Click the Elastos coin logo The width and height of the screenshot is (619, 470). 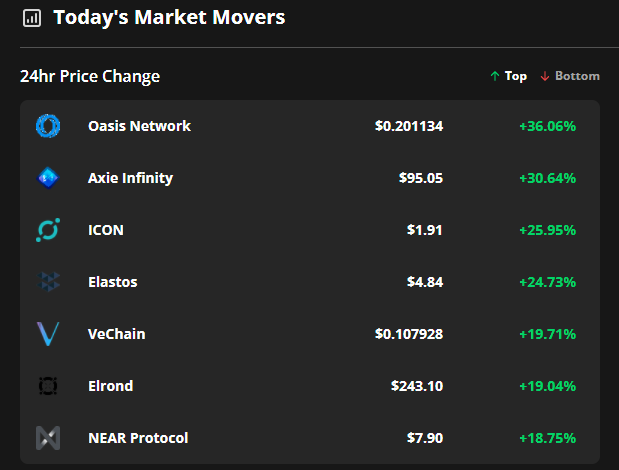point(48,282)
